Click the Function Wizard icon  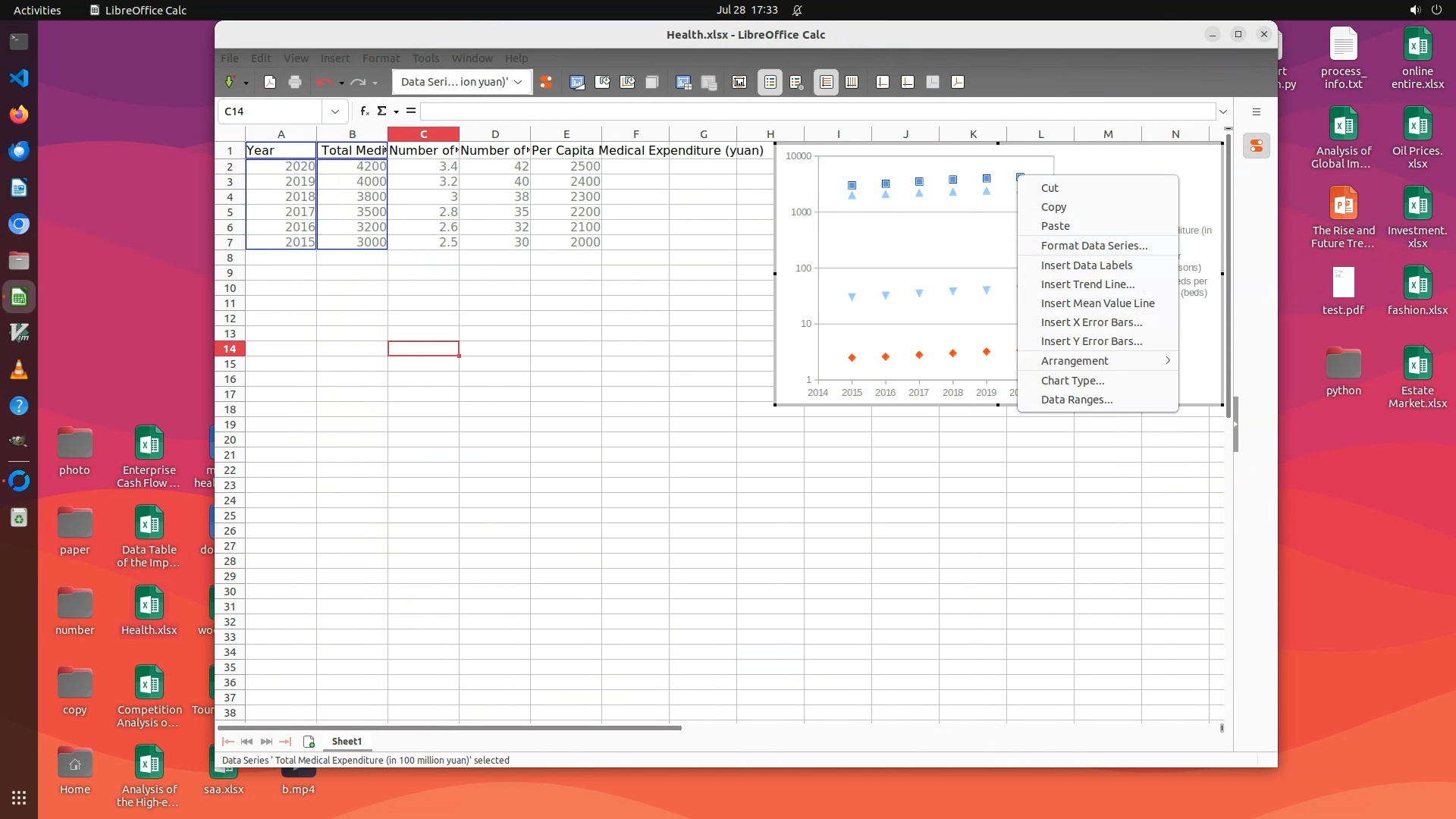point(365,111)
